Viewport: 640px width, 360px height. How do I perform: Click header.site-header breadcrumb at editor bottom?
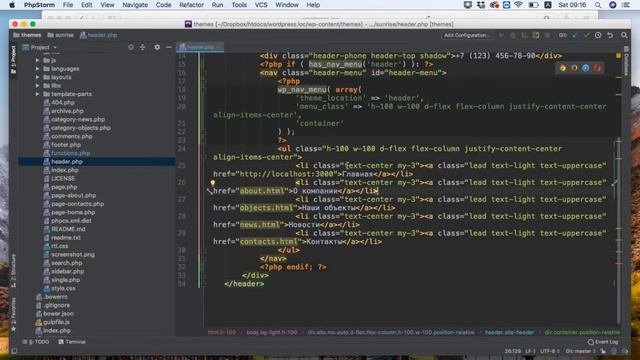point(509,333)
